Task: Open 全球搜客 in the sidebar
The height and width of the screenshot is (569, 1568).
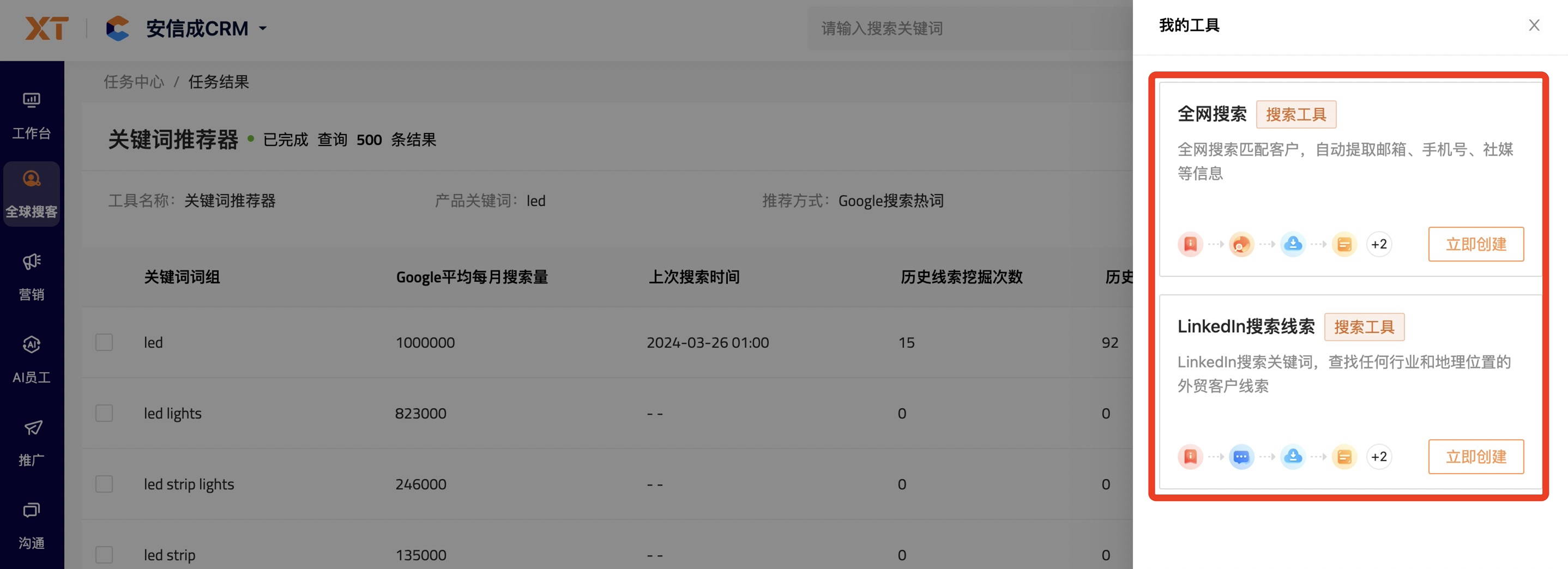Action: pyautogui.click(x=32, y=194)
